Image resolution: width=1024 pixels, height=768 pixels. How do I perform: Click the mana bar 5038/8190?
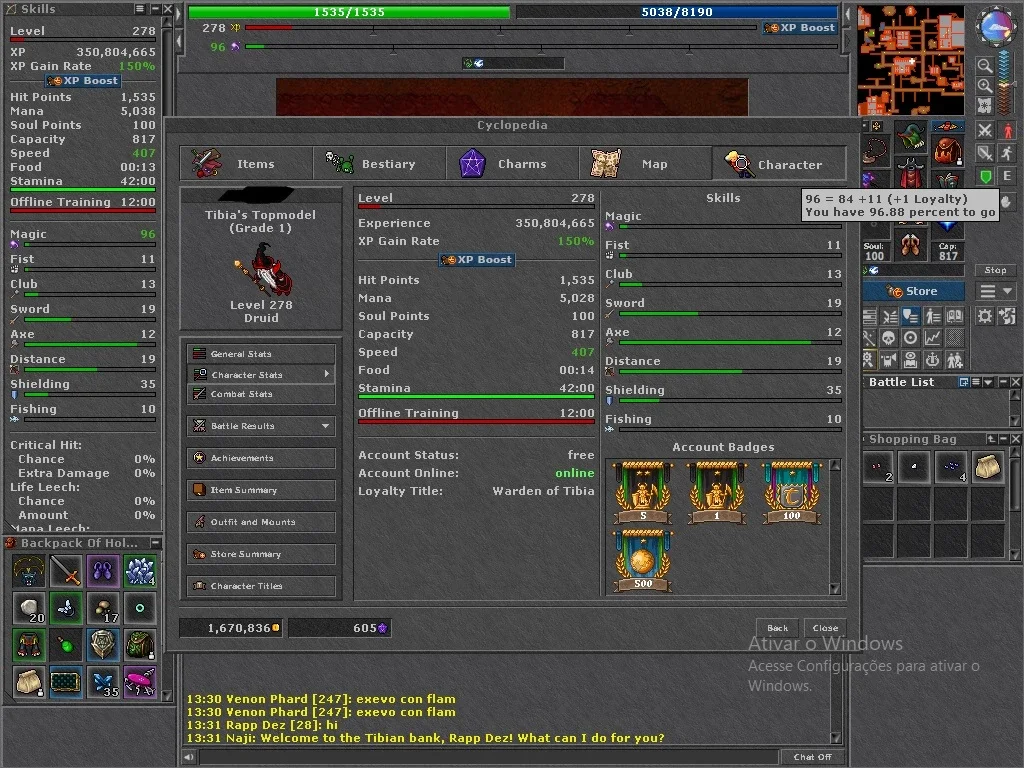pos(677,12)
